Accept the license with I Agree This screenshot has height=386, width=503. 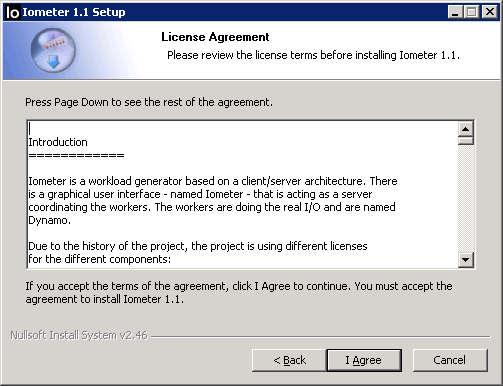tap(364, 360)
